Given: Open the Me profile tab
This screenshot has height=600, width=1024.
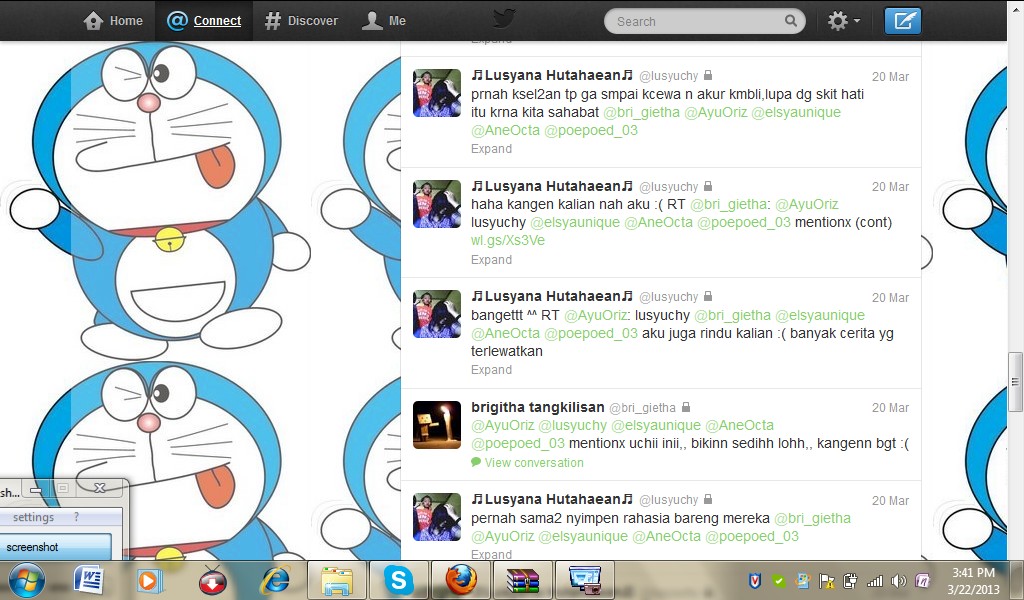Looking at the screenshot, I should coord(384,21).
